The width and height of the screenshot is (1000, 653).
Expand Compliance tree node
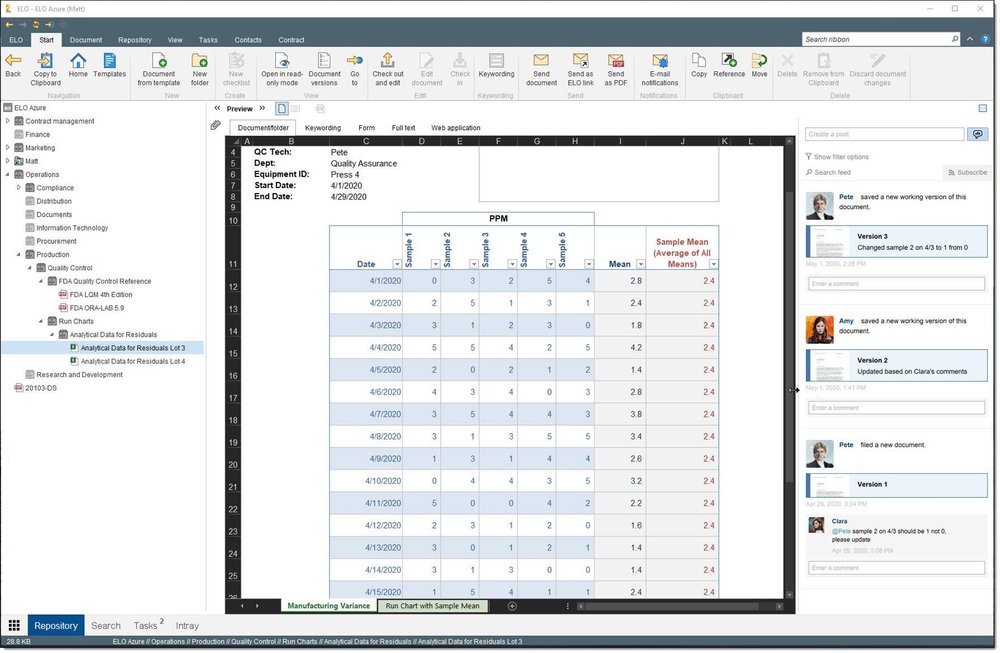pyautogui.click(x=18, y=187)
